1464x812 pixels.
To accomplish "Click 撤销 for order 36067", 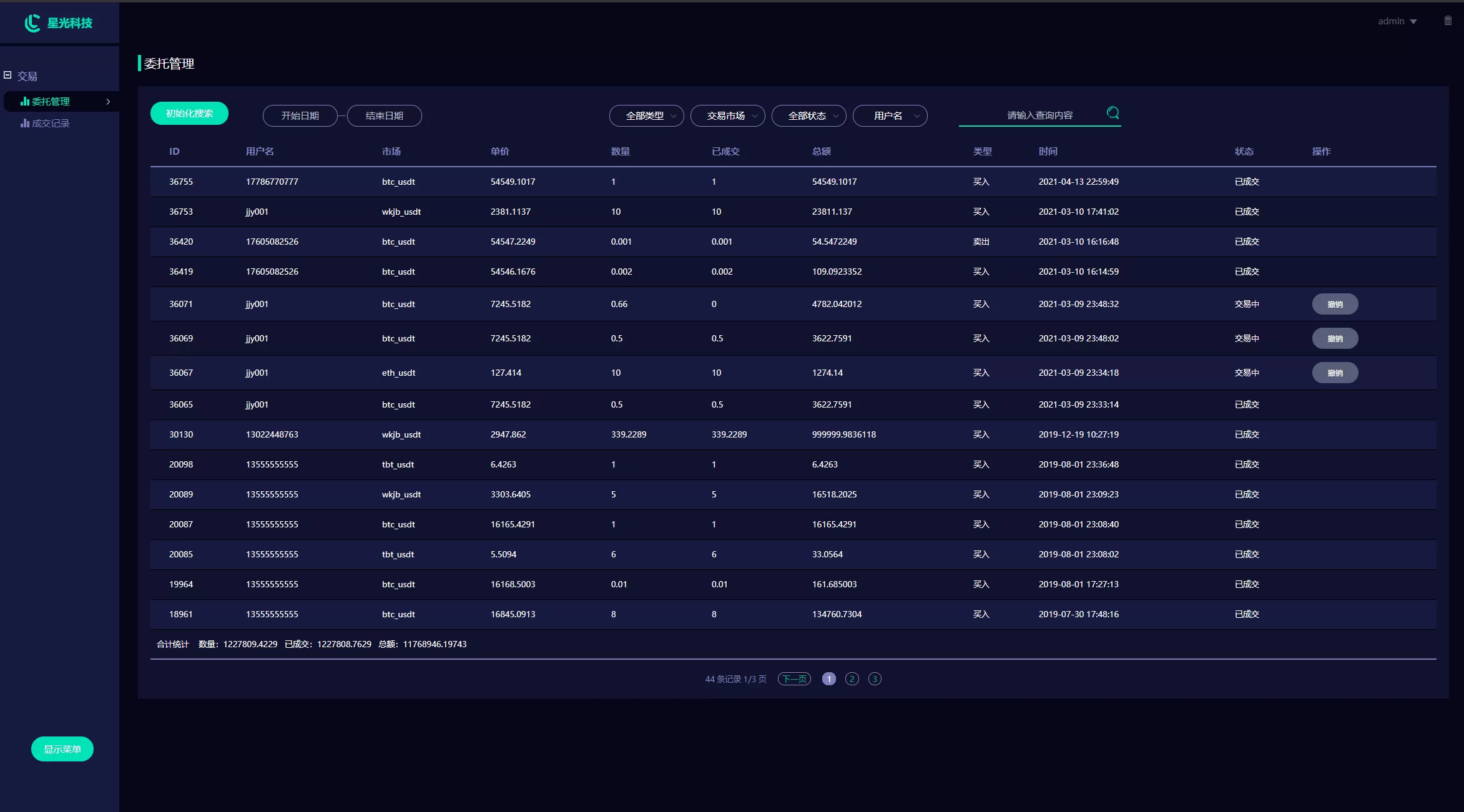I will click(x=1335, y=373).
